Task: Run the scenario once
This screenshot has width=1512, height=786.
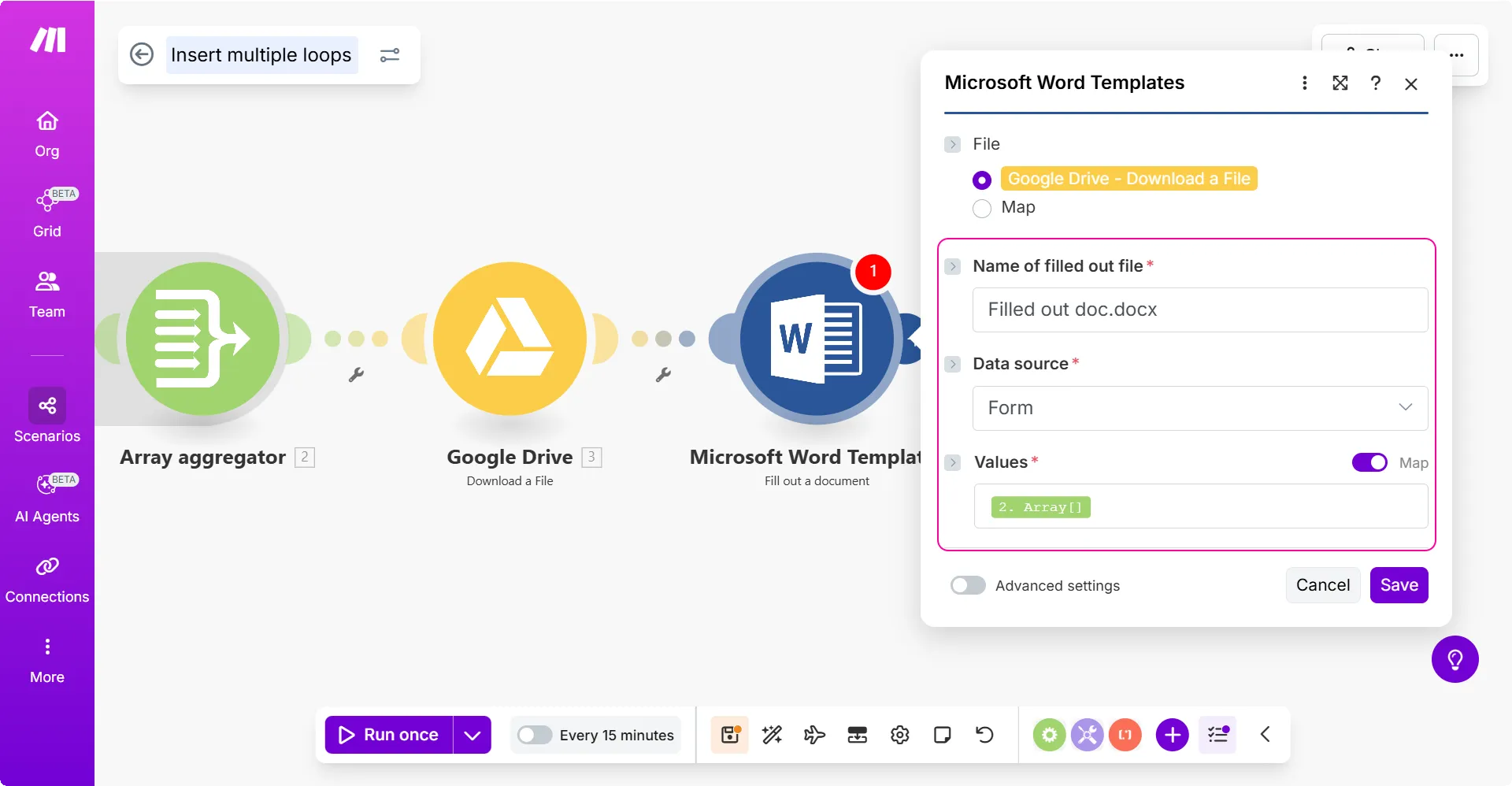Action: coord(389,735)
